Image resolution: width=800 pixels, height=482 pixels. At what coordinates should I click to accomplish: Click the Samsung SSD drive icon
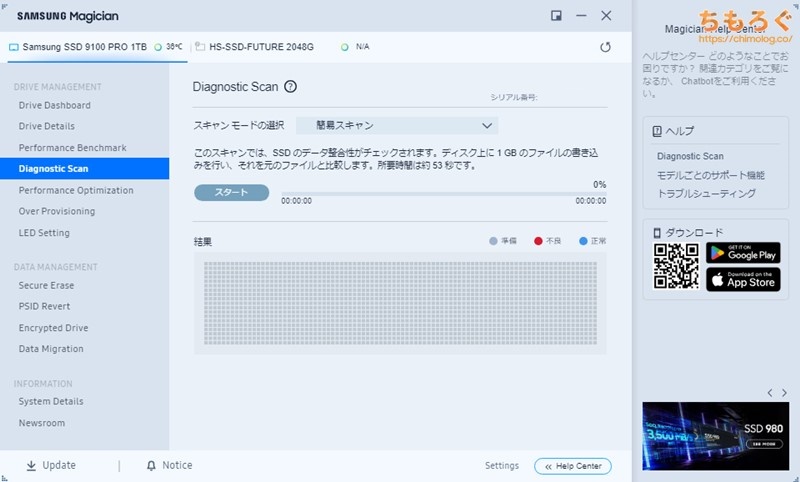tap(13, 47)
